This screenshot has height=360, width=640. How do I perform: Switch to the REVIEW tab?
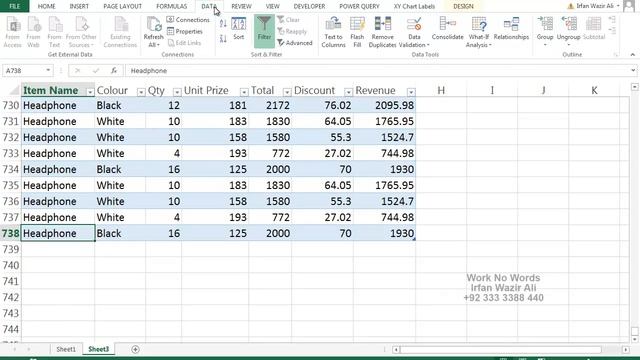241,6
